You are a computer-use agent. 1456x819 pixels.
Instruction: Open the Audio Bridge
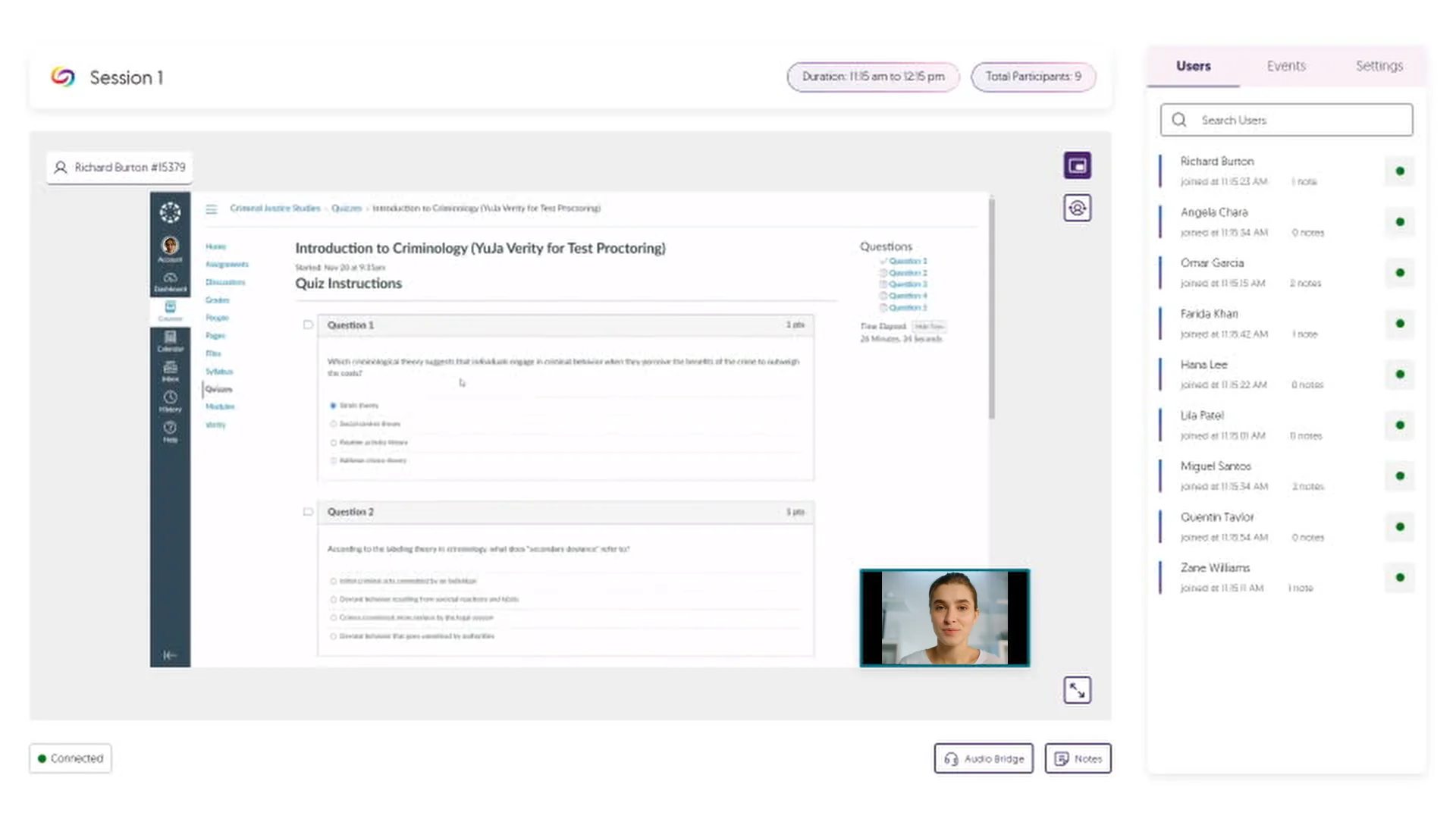[x=983, y=758]
